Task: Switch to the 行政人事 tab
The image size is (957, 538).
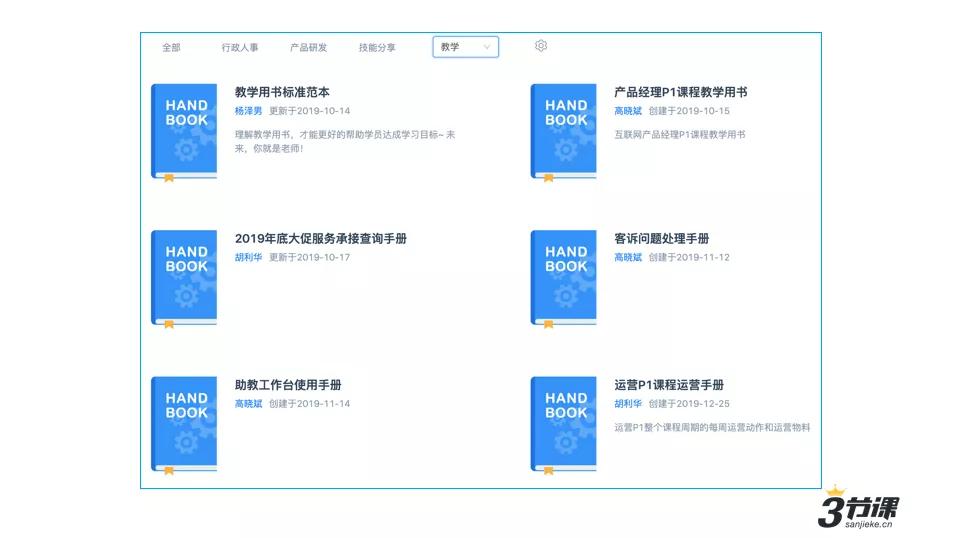Action: (x=240, y=47)
